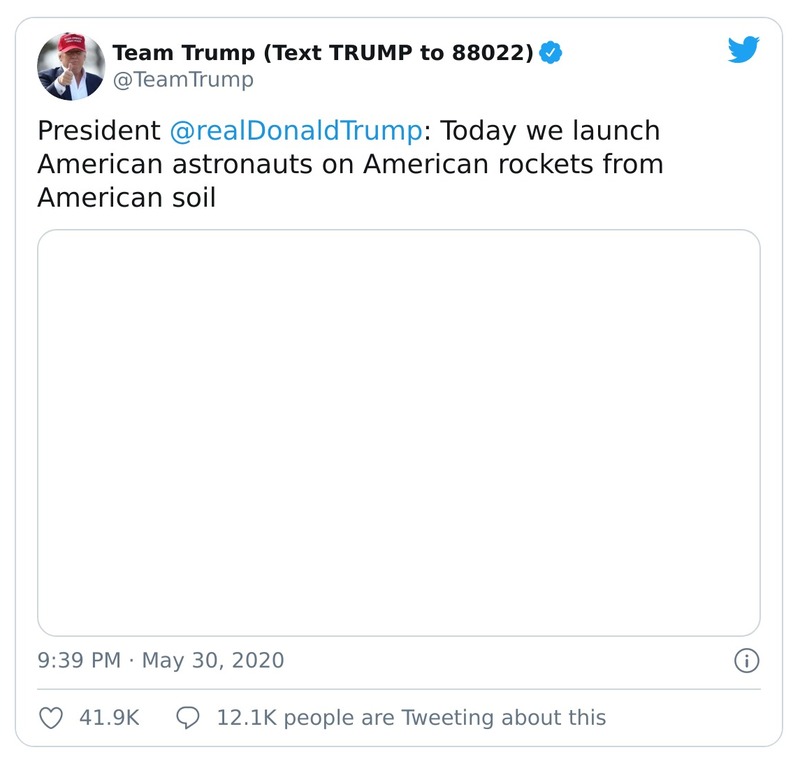This screenshot has width=800, height=766.
Task: Click 'May 30, 2020' date text
Action: click(214, 660)
